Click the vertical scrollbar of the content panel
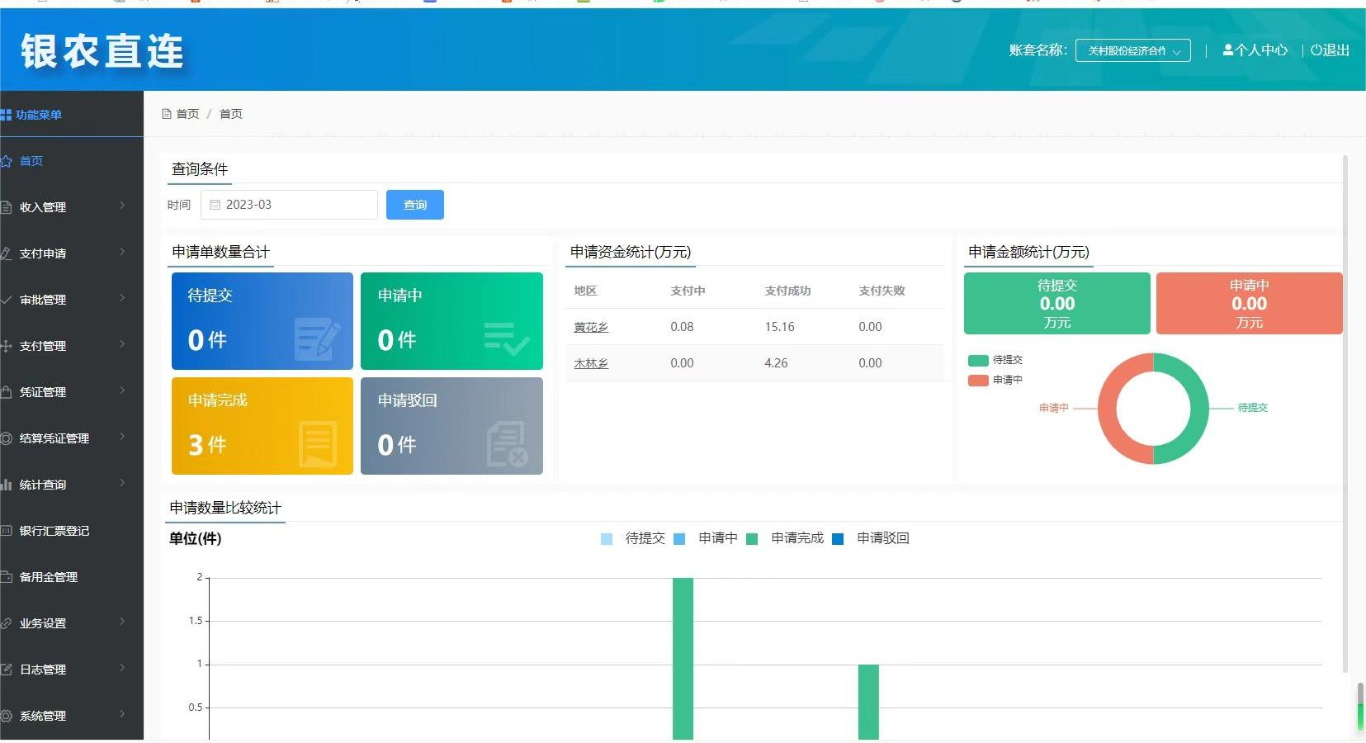Image resolution: width=1366 pixels, height=743 pixels. coord(1346,412)
